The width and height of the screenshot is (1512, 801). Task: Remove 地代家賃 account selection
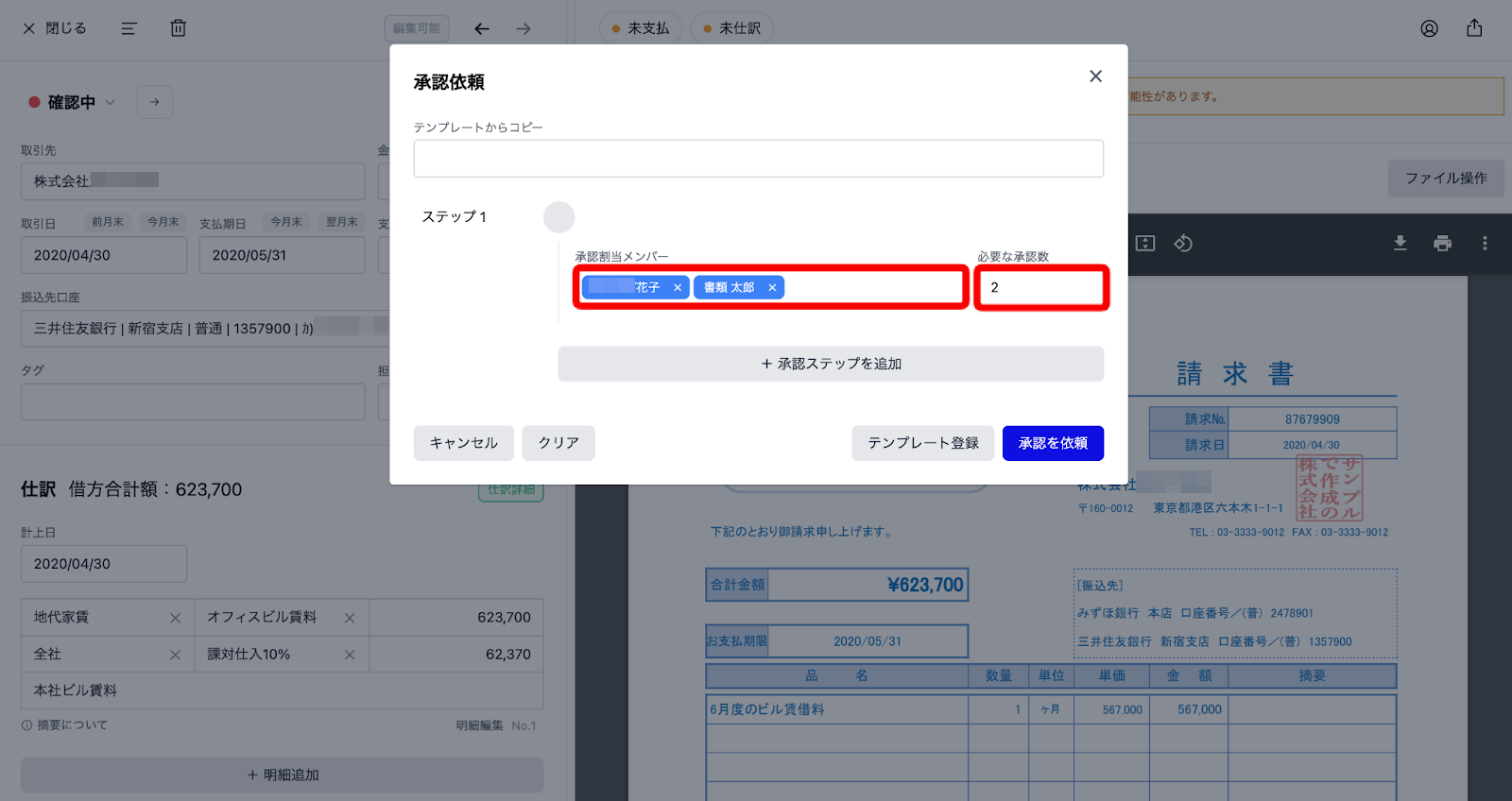[x=175, y=618]
